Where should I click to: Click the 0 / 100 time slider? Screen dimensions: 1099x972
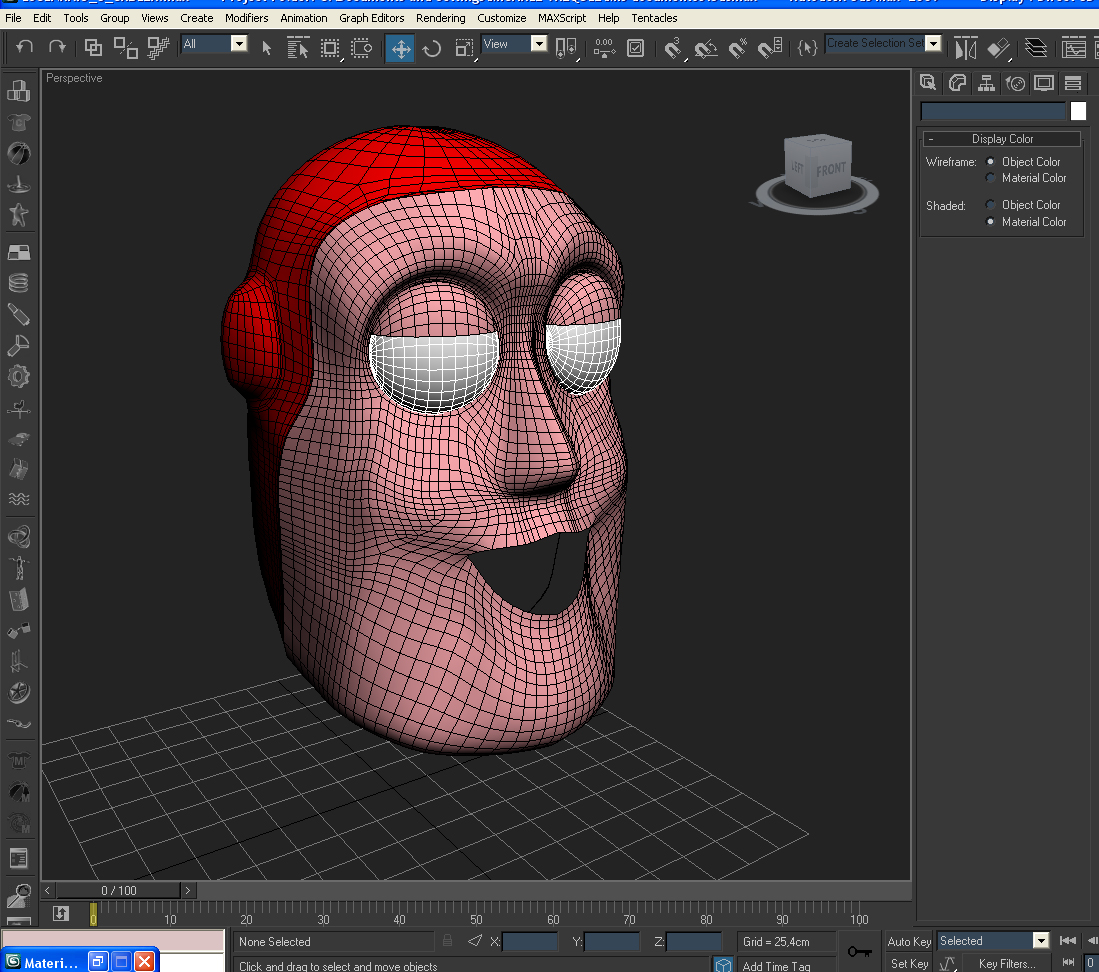(x=118, y=890)
